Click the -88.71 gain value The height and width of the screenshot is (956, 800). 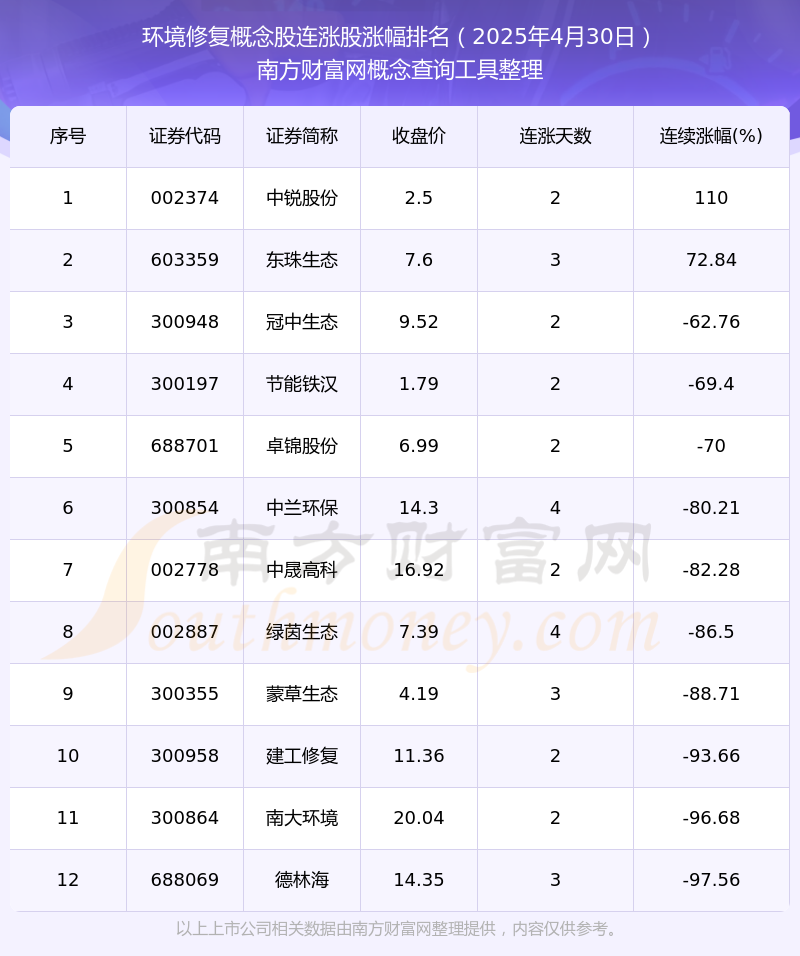coord(711,694)
